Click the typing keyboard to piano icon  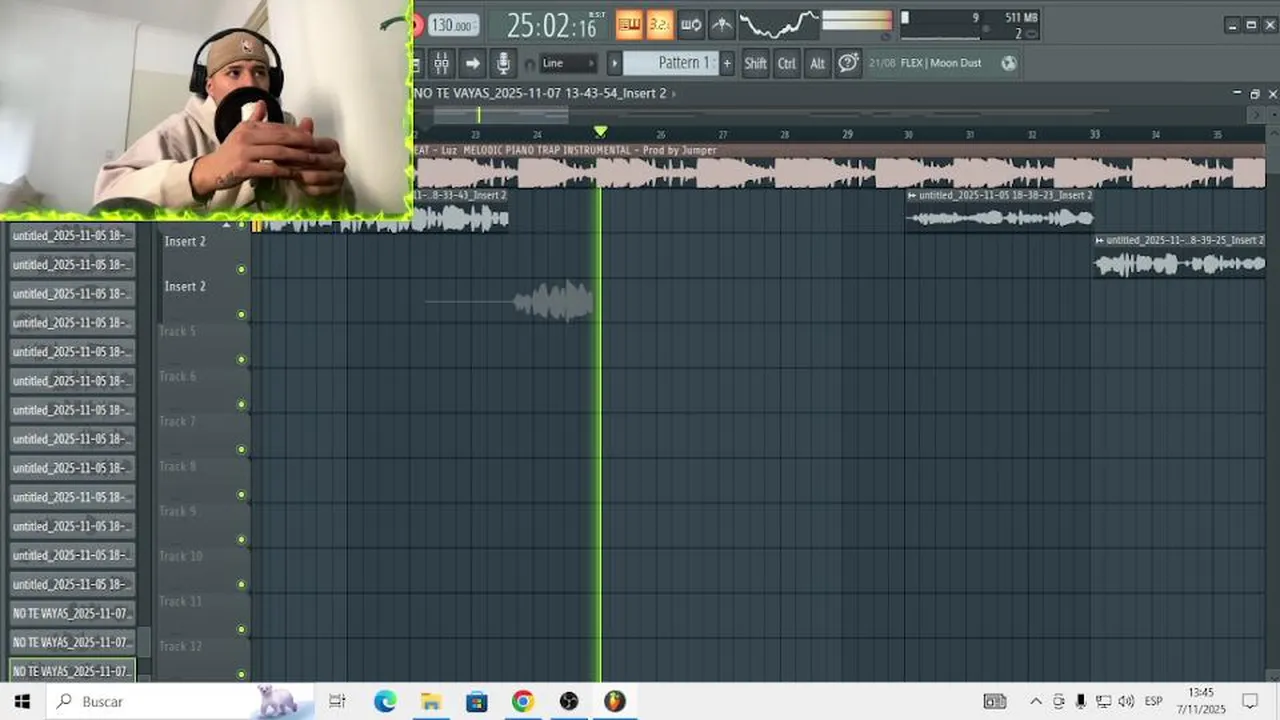pos(629,24)
